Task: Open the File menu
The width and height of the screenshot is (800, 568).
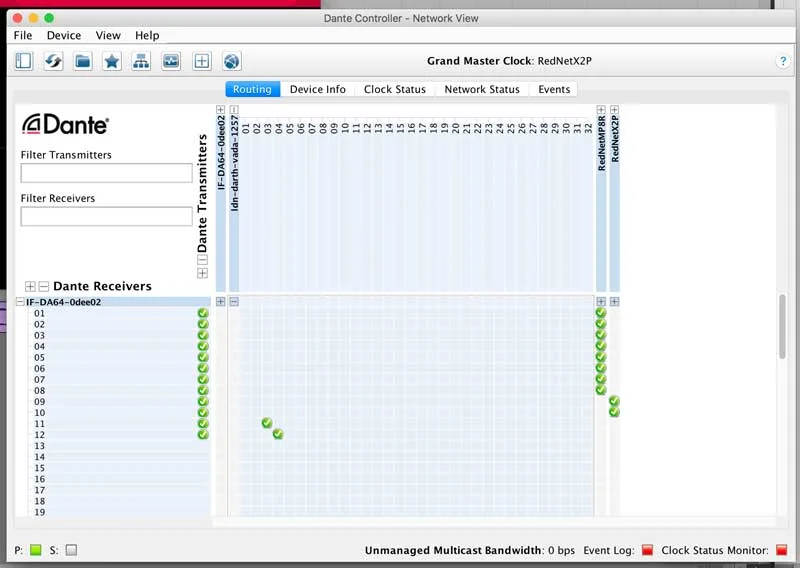Action: (x=22, y=35)
